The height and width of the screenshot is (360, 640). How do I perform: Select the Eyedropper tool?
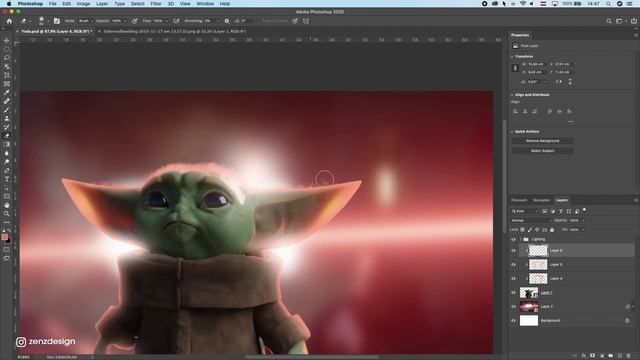click(x=7, y=92)
